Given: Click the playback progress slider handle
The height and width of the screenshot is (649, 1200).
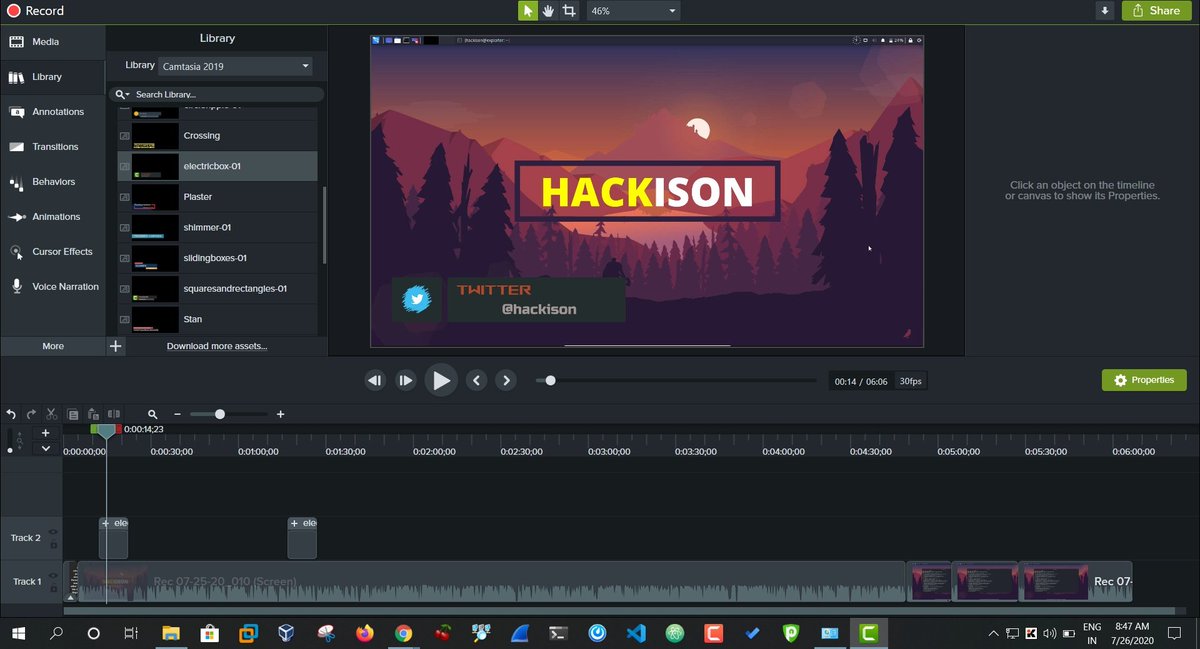Looking at the screenshot, I should click(x=550, y=380).
